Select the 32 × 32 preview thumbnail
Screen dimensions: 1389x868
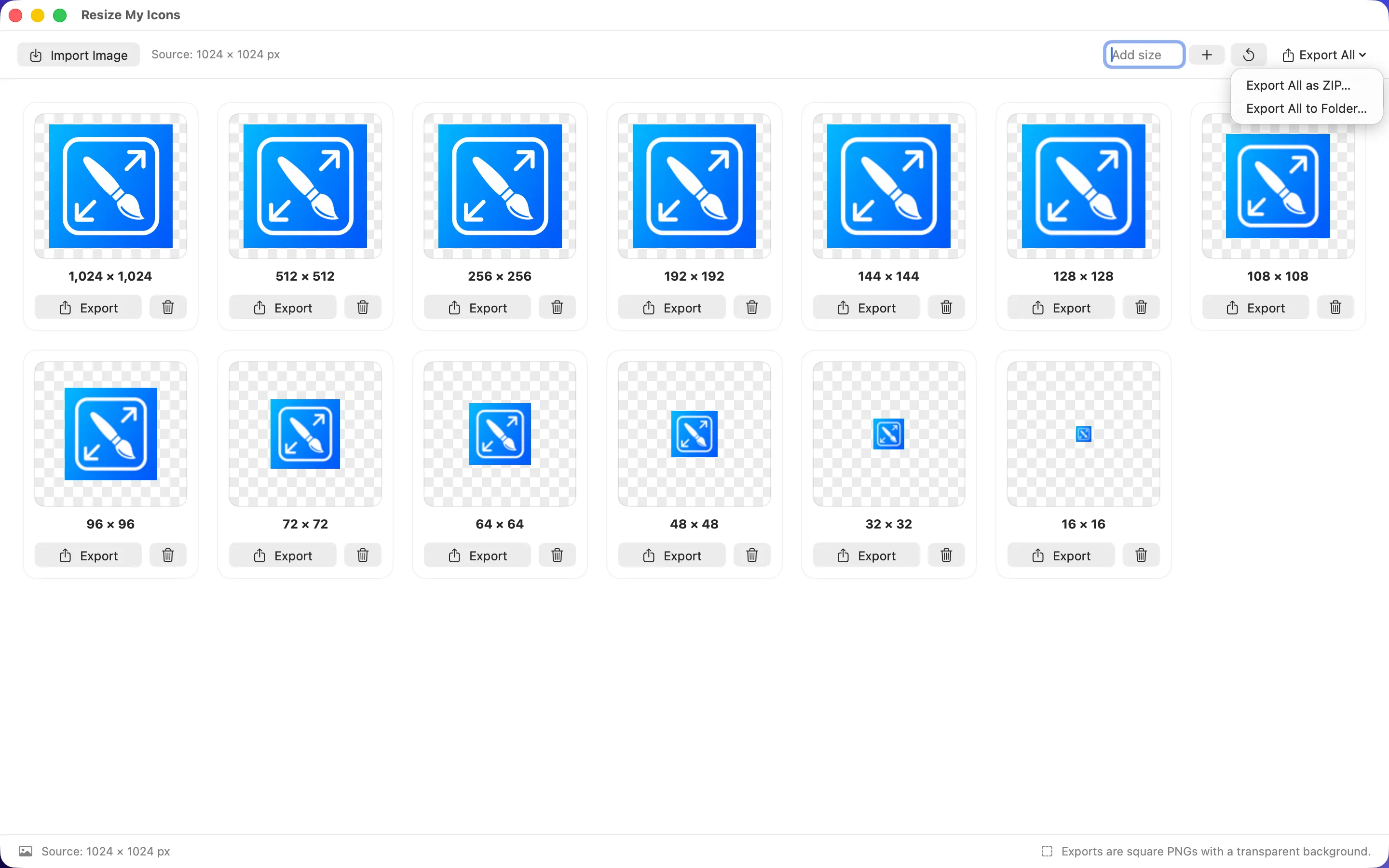[889, 434]
